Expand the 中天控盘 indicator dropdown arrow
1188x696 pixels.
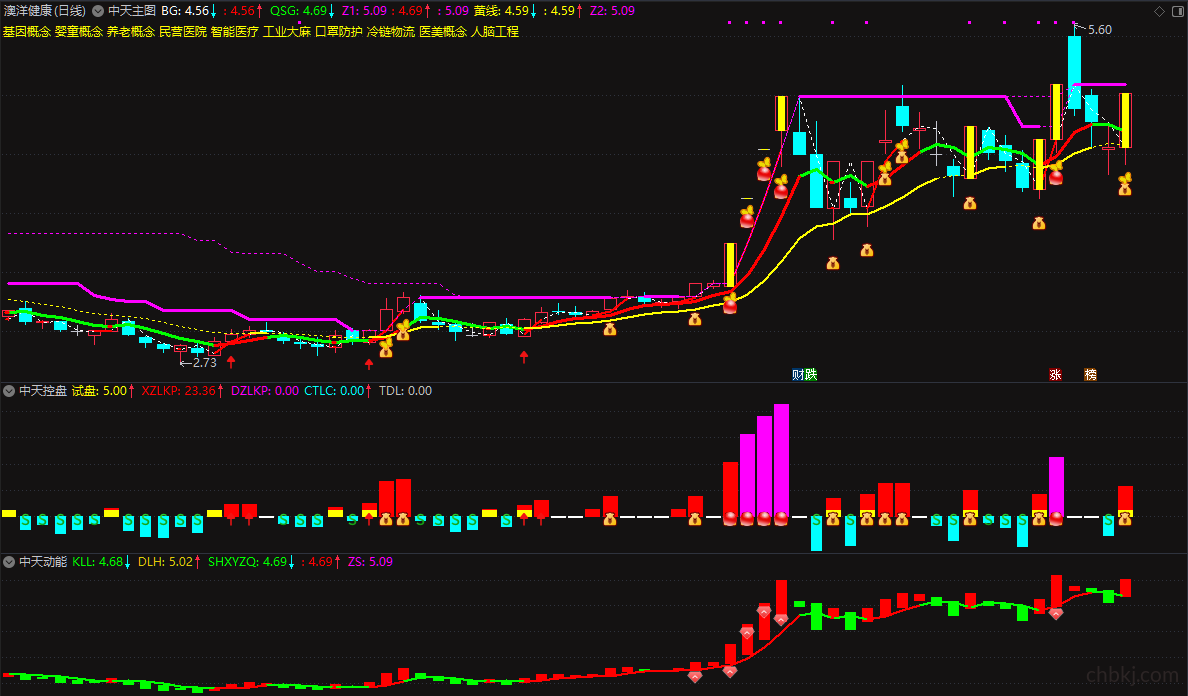9,391
